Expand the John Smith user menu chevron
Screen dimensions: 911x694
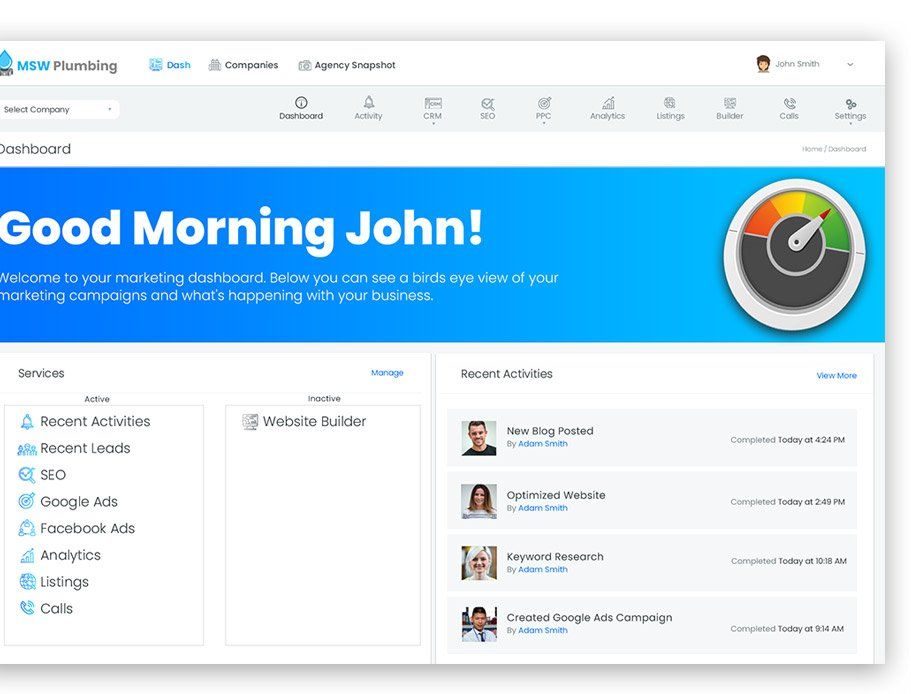point(850,64)
